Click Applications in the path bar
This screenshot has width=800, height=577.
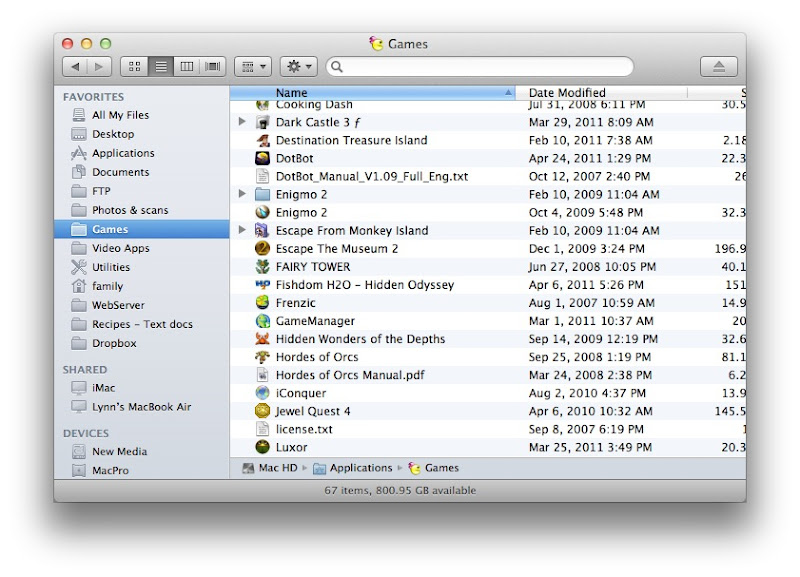pos(361,468)
